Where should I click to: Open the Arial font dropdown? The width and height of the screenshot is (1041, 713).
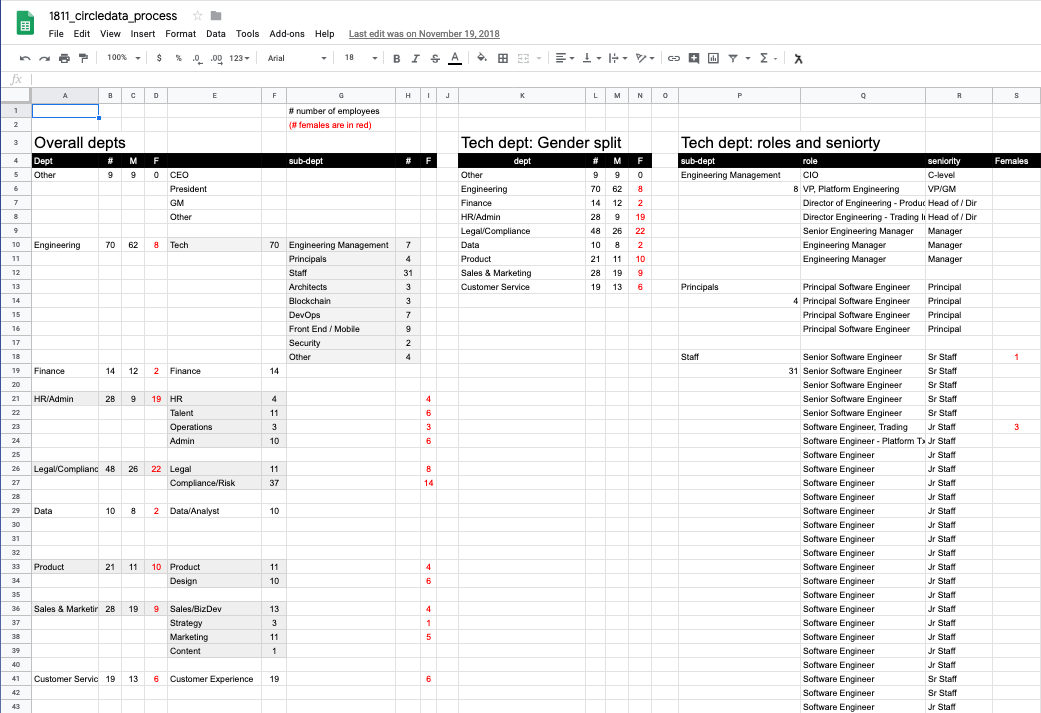click(297, 58)
